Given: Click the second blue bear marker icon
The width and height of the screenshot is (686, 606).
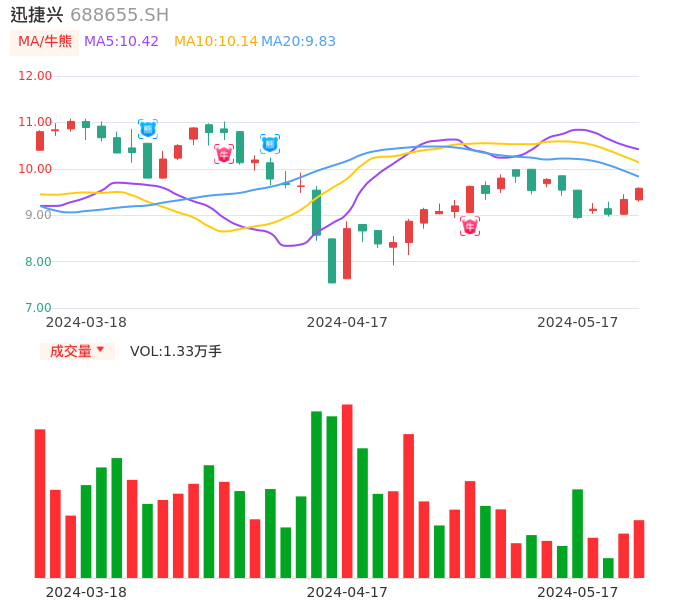Looking at the screenshot, I should click(x=270, y=144).
